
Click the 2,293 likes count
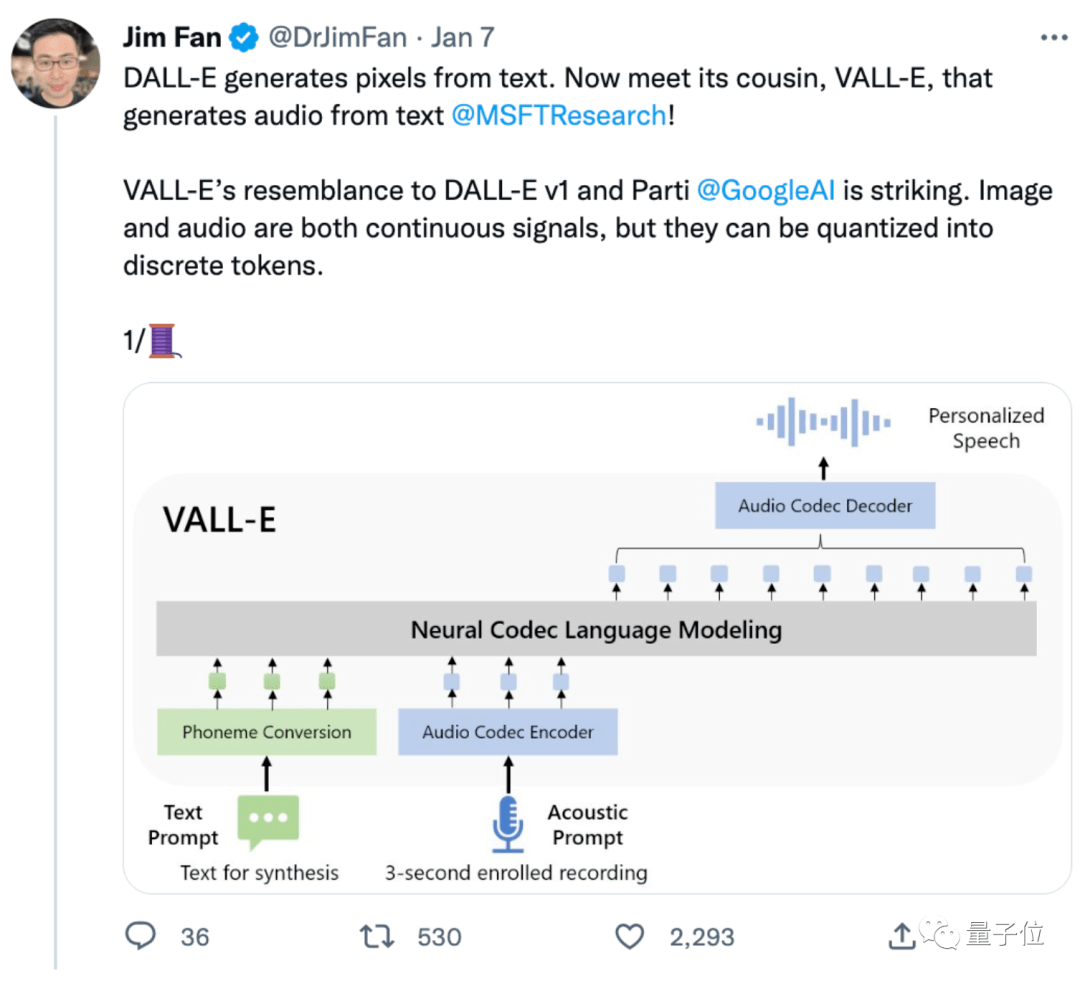[702, 937]
